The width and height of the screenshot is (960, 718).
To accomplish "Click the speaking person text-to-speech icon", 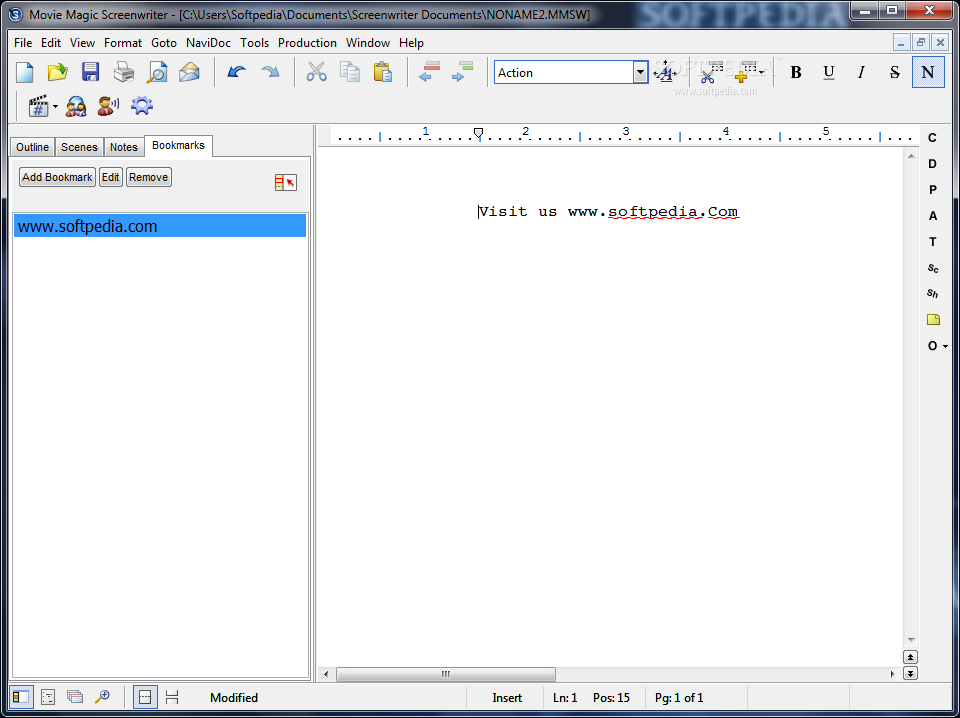I will pos(108,107).
